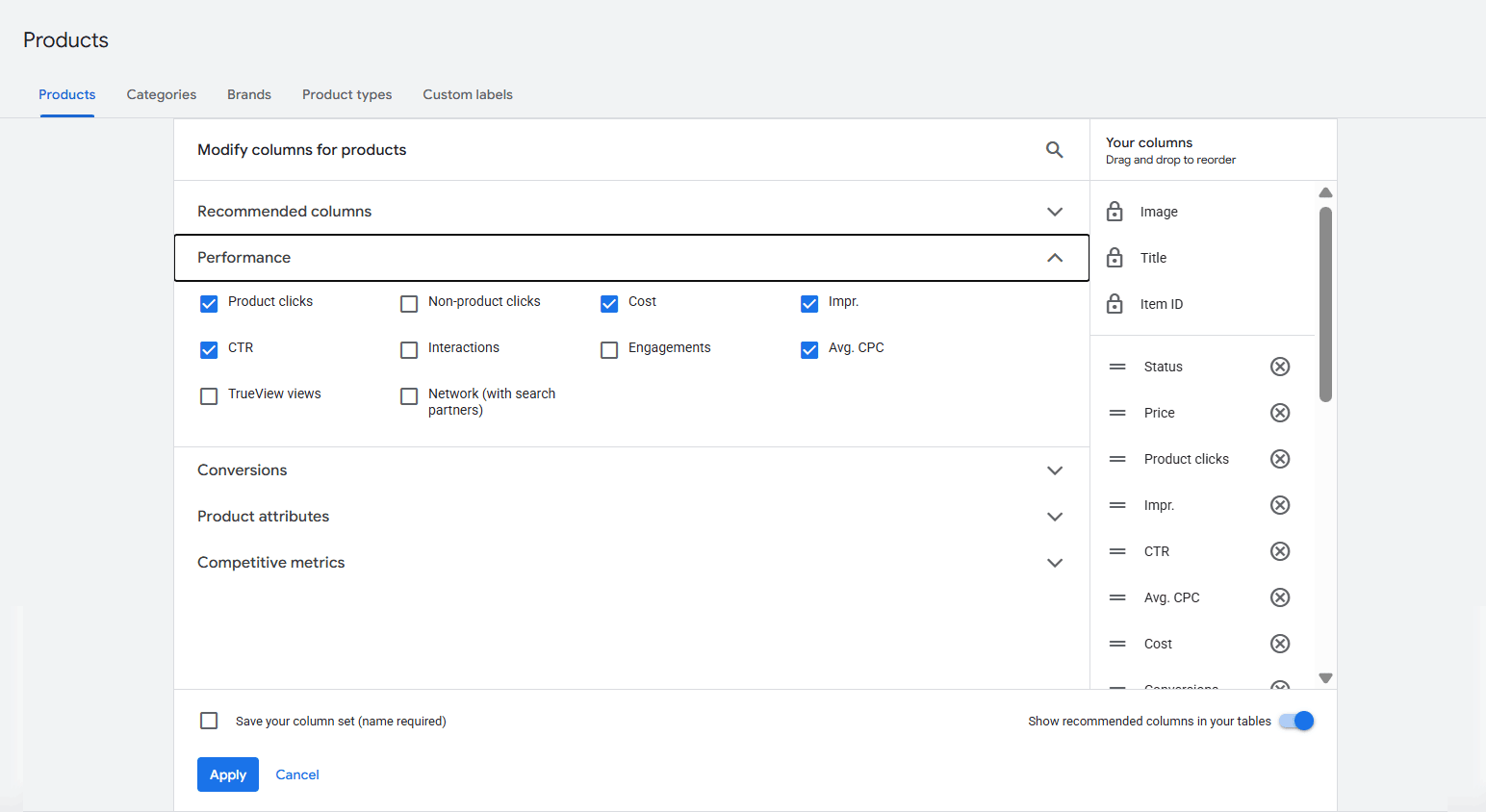This screenshot has width=1486, height=812.
Task: Check the Engagements checkbox
Action: pos(609,350)
